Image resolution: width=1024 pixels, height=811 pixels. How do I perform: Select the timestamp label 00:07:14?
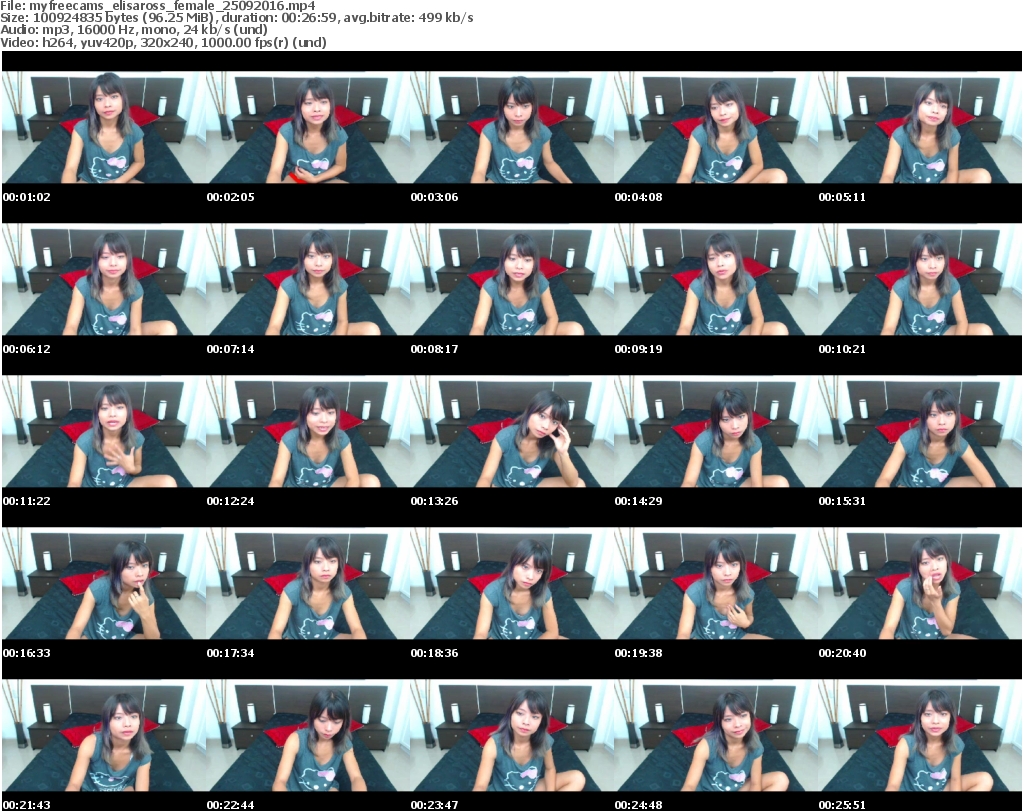(231, 349)
